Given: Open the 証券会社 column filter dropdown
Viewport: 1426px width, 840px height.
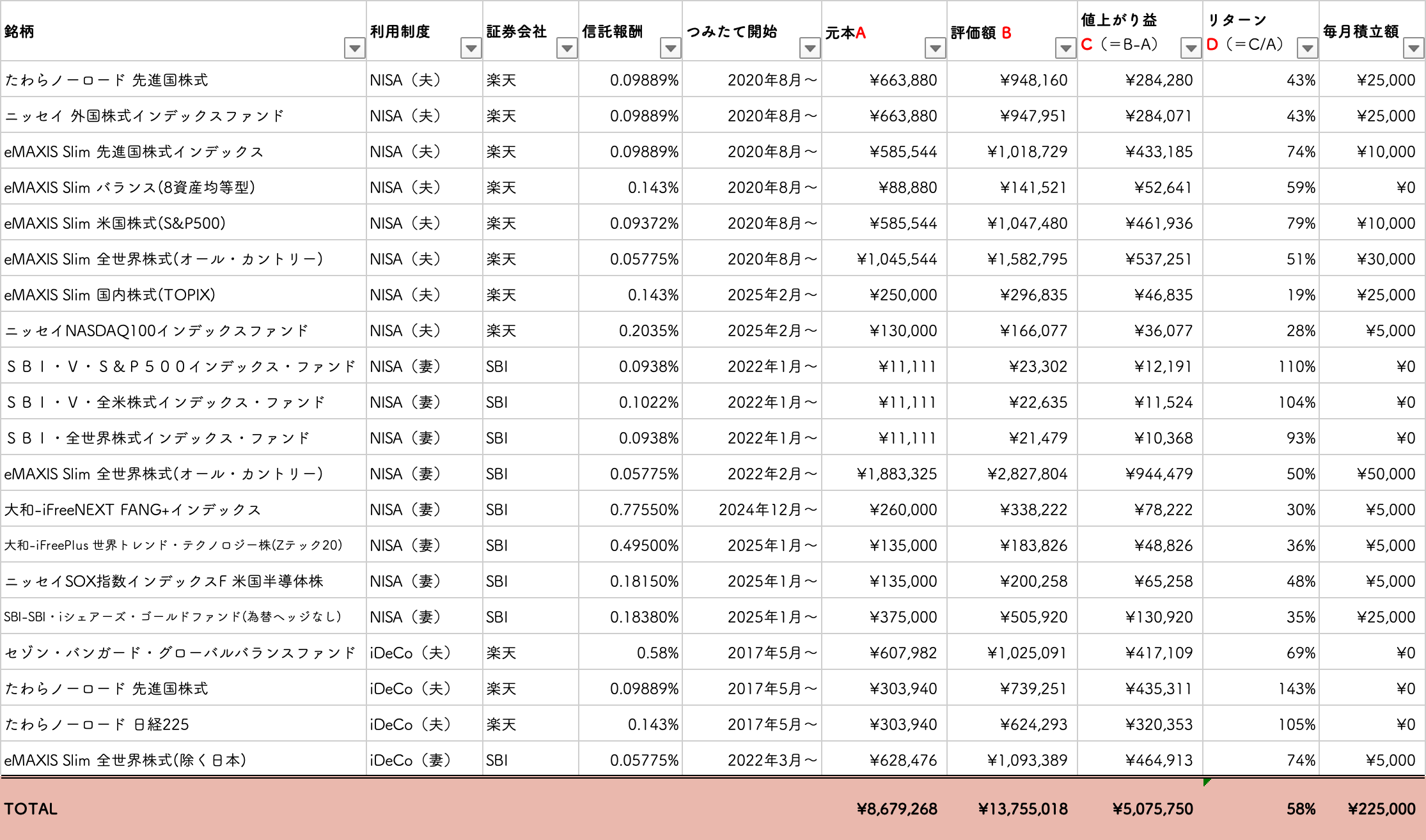Looking at the screenshot, I should 567,48.
